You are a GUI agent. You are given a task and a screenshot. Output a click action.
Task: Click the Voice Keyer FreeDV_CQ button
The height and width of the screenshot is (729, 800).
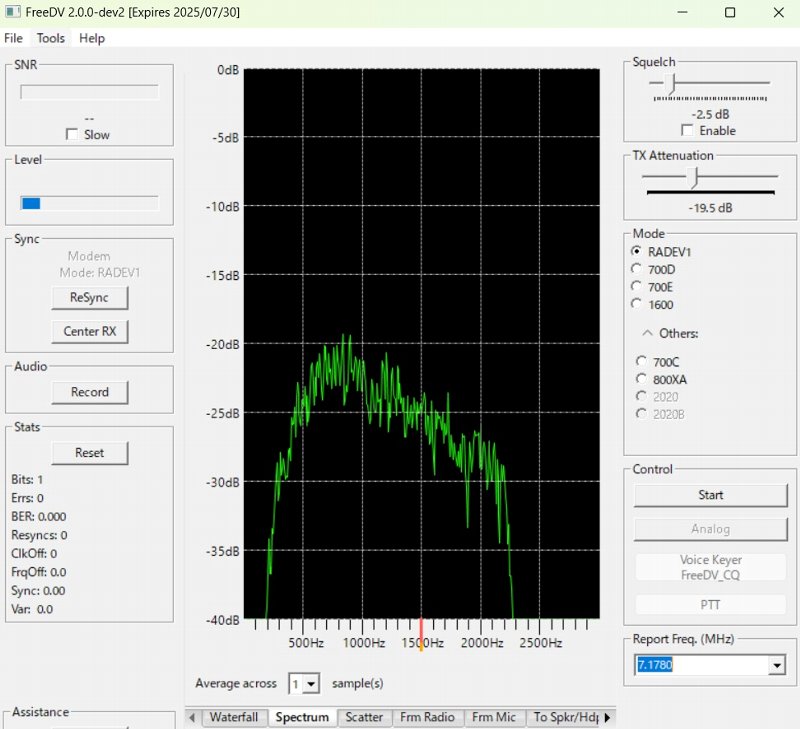click(710, 567)
